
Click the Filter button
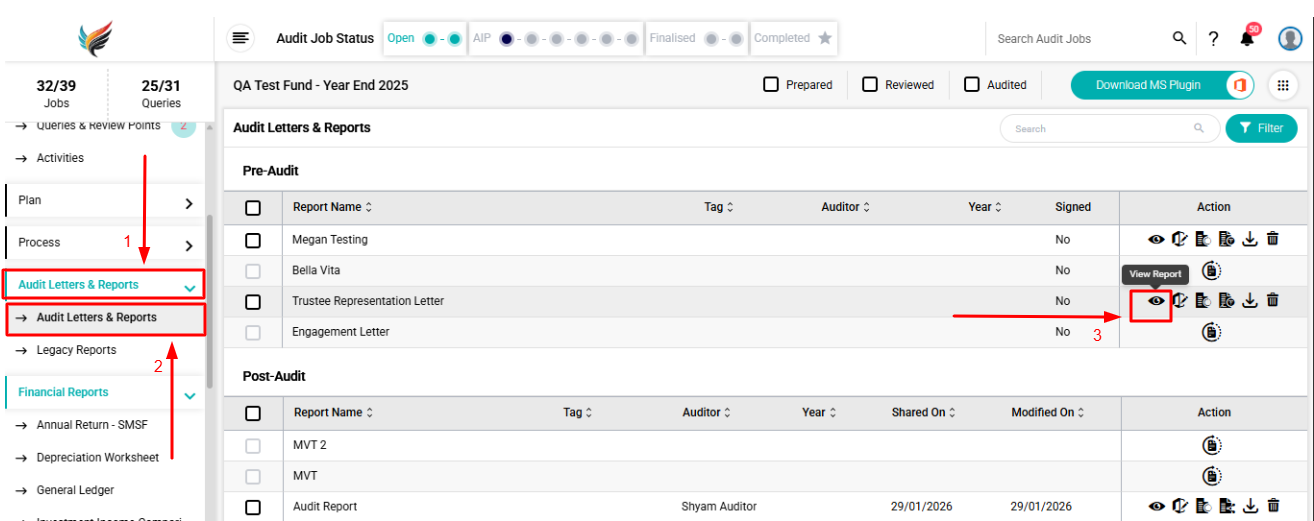coord(1261,128)
